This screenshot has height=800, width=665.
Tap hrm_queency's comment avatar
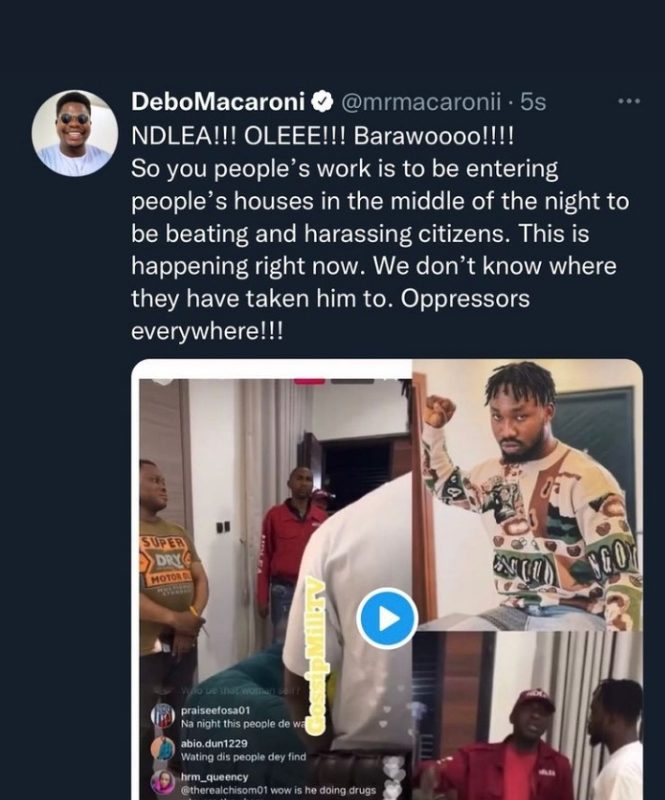click(163, 782)
